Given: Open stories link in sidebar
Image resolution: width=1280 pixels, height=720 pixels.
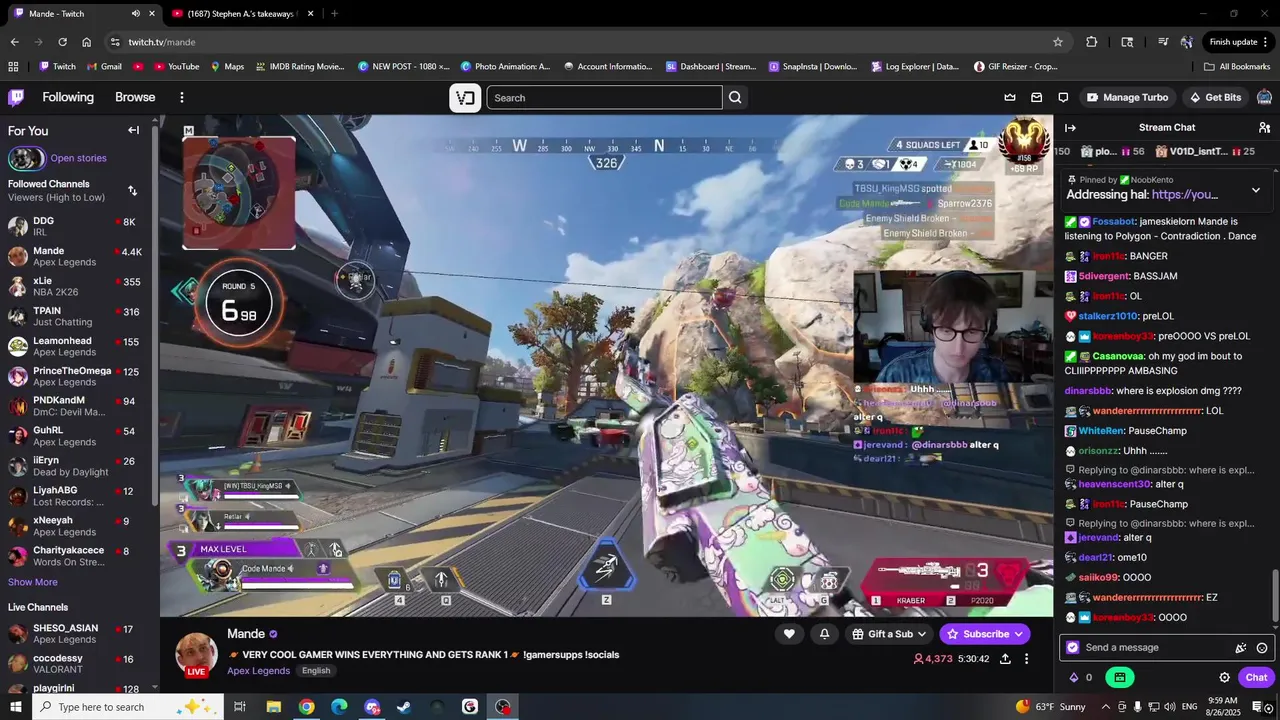Looking at the screenshot, I should pos(78,158).
